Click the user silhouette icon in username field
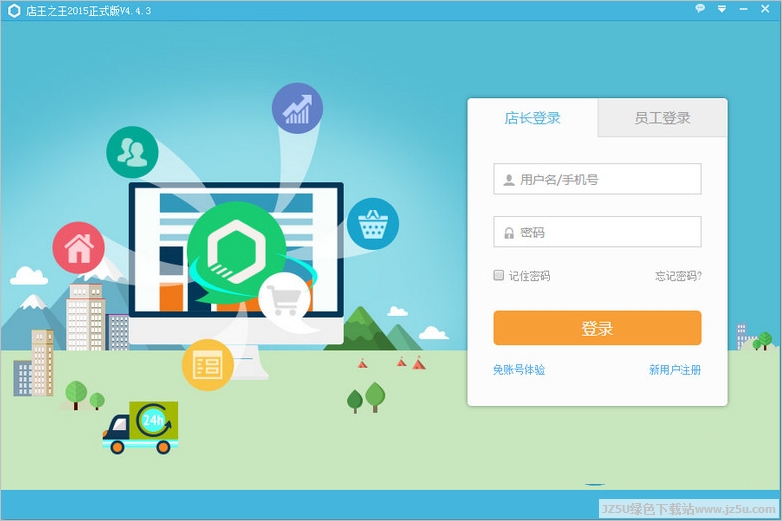Image resolution: width=782 pixels, height=521 pixels. pos(509,180)
